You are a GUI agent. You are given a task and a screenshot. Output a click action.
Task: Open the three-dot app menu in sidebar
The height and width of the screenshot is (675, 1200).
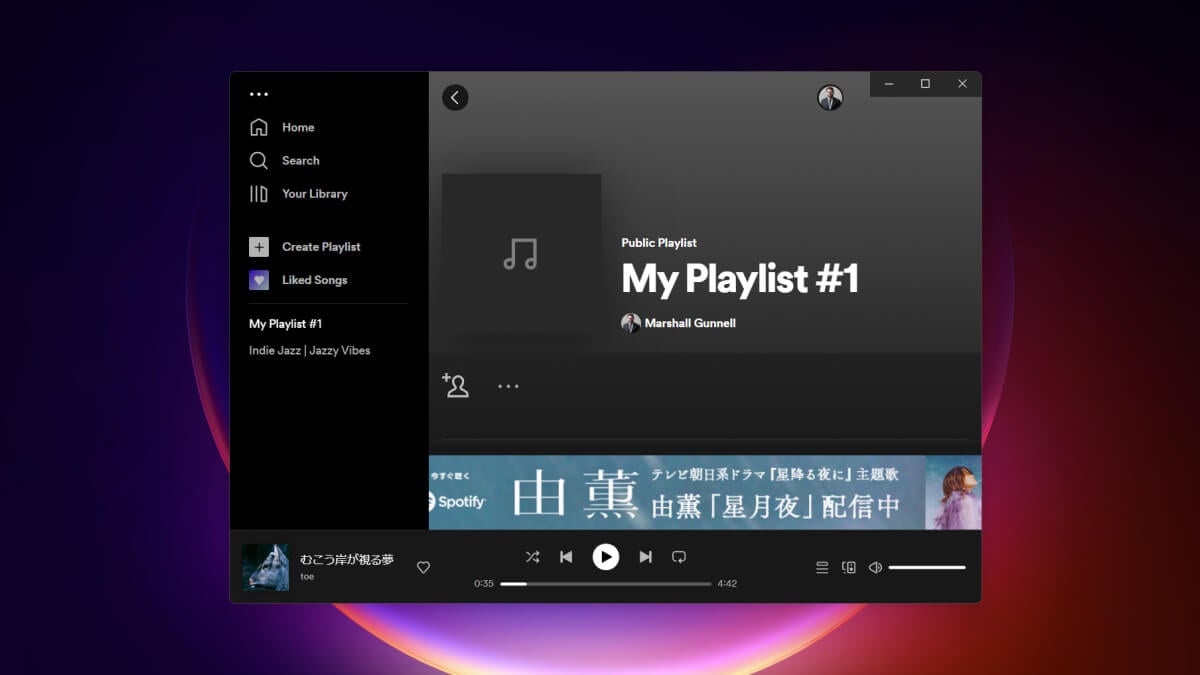coord(259,95)
